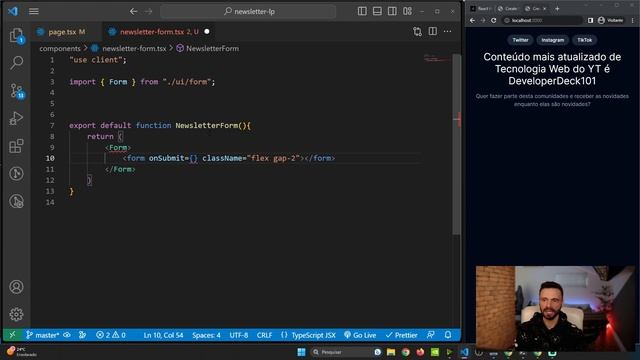640x360 pixels.
Task: Click unsaved dot on newsletter-form.tsx tab
Action: 207,31
